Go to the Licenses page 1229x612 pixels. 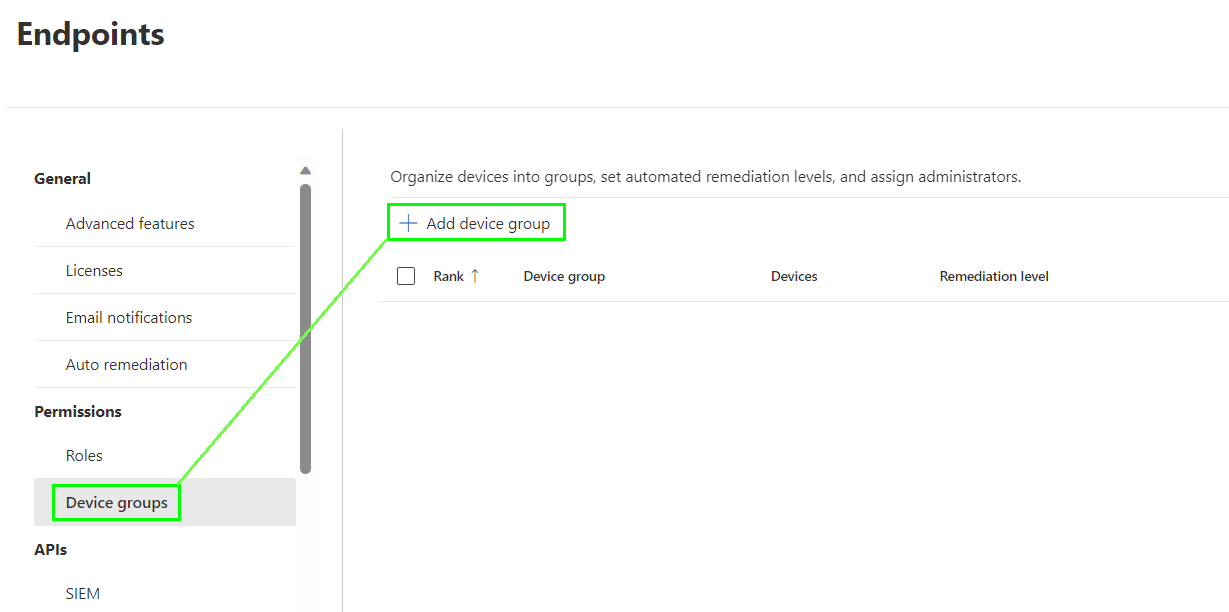[94, 271]
